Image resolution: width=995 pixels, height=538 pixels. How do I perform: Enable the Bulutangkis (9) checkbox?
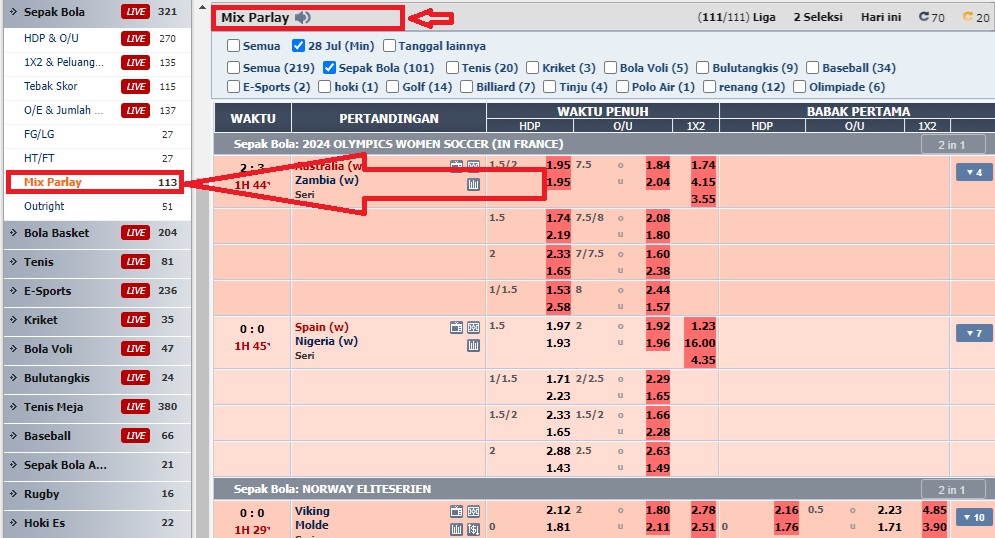coord(702,67)
